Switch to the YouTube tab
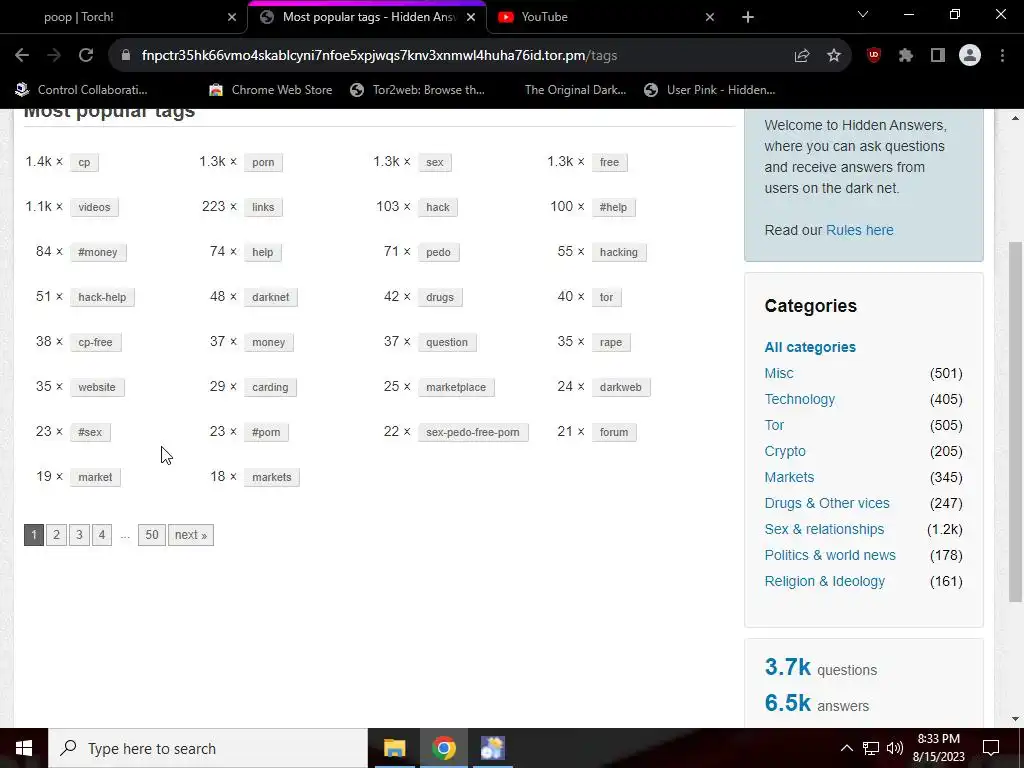Viewport: 1024px width, 768px height. tap(606, 17)
